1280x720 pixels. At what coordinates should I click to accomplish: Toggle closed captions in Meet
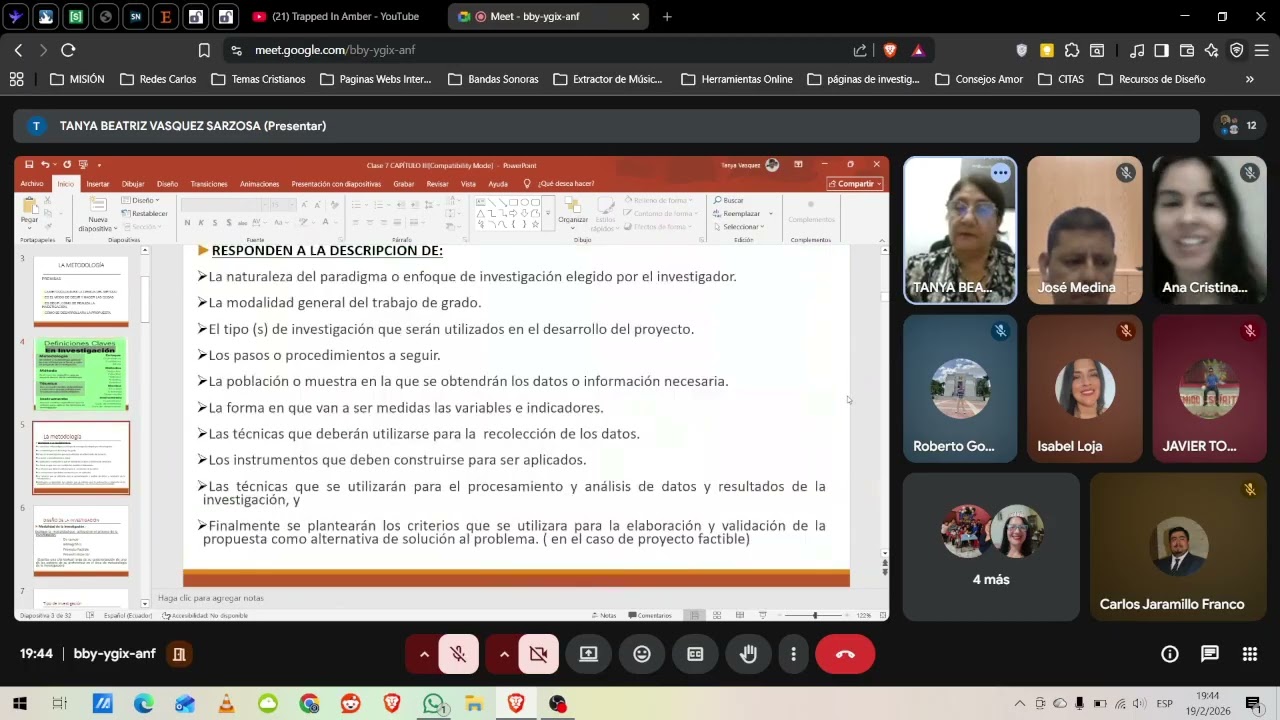coord(695,654)
